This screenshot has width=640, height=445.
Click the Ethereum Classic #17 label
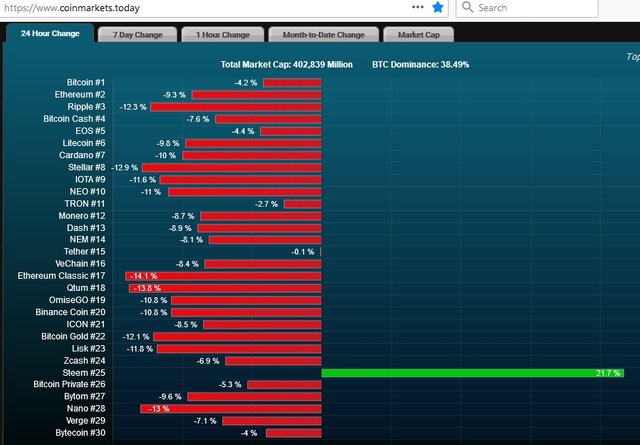pos(61,276)
